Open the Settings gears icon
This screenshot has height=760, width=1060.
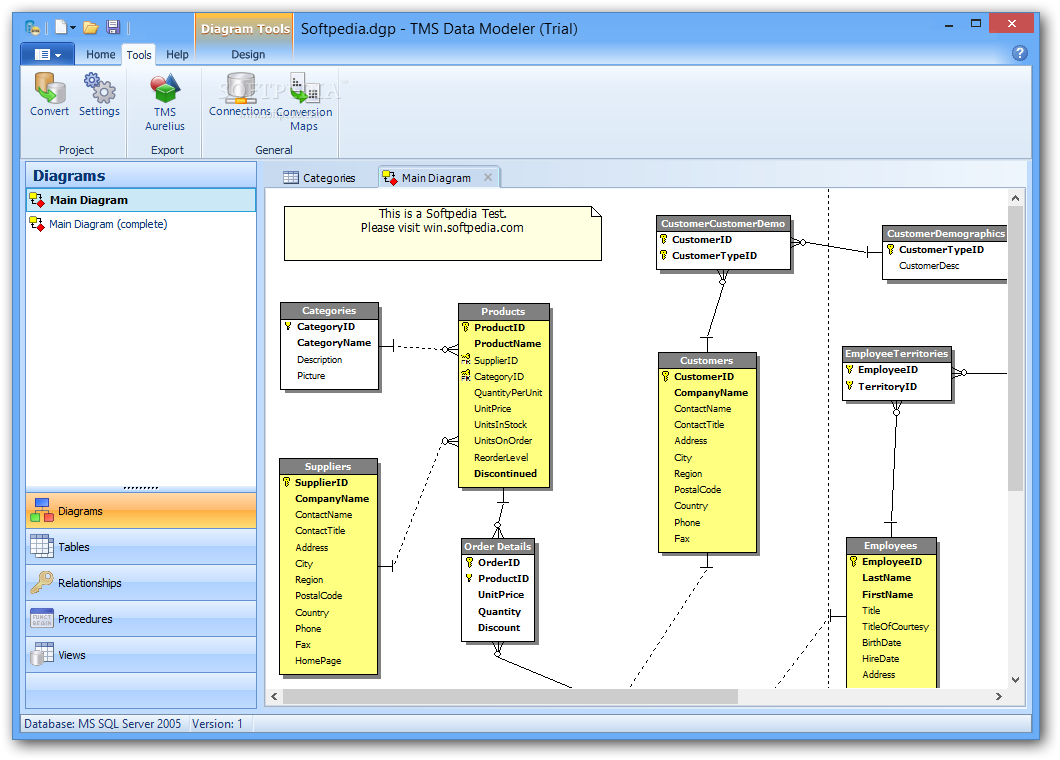coord(99,88)
